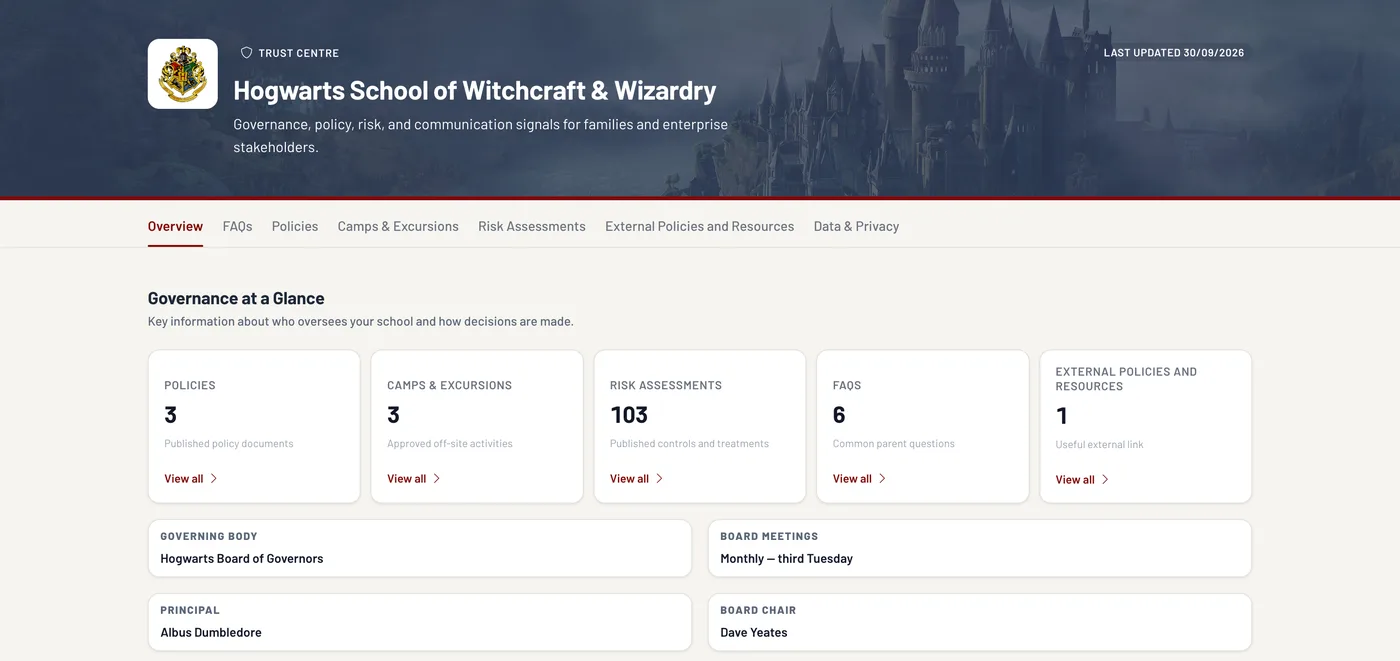Screen dimensions: 1400x661
Task: Click the Useful external link caption
Action: click(x=1100, y=445)
